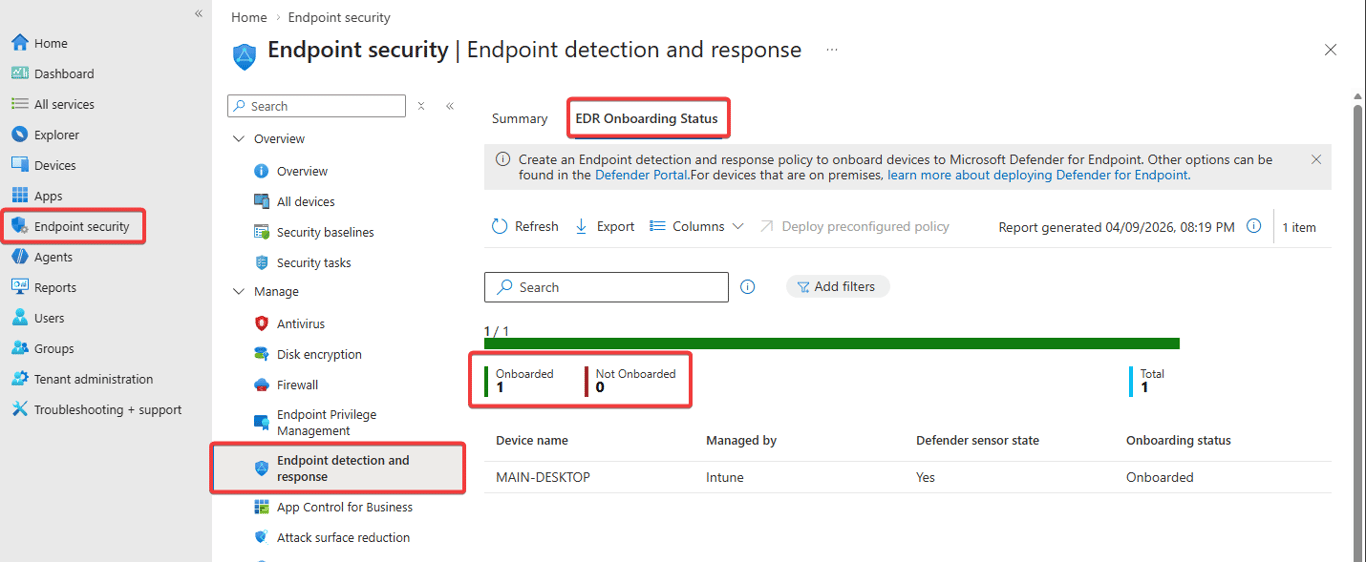
Task: Click the Agents icon
Action: 19,257
